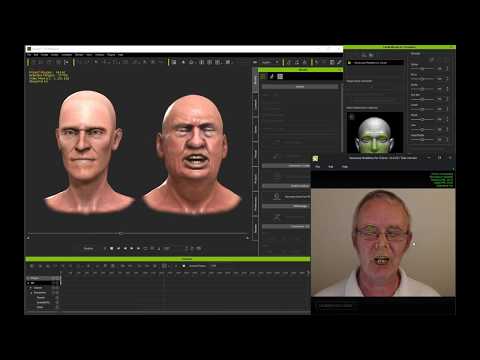Click the yellow folder icon in the plugin panel
This screenshot has width=480, height=360.
click(x=349, y=63)
